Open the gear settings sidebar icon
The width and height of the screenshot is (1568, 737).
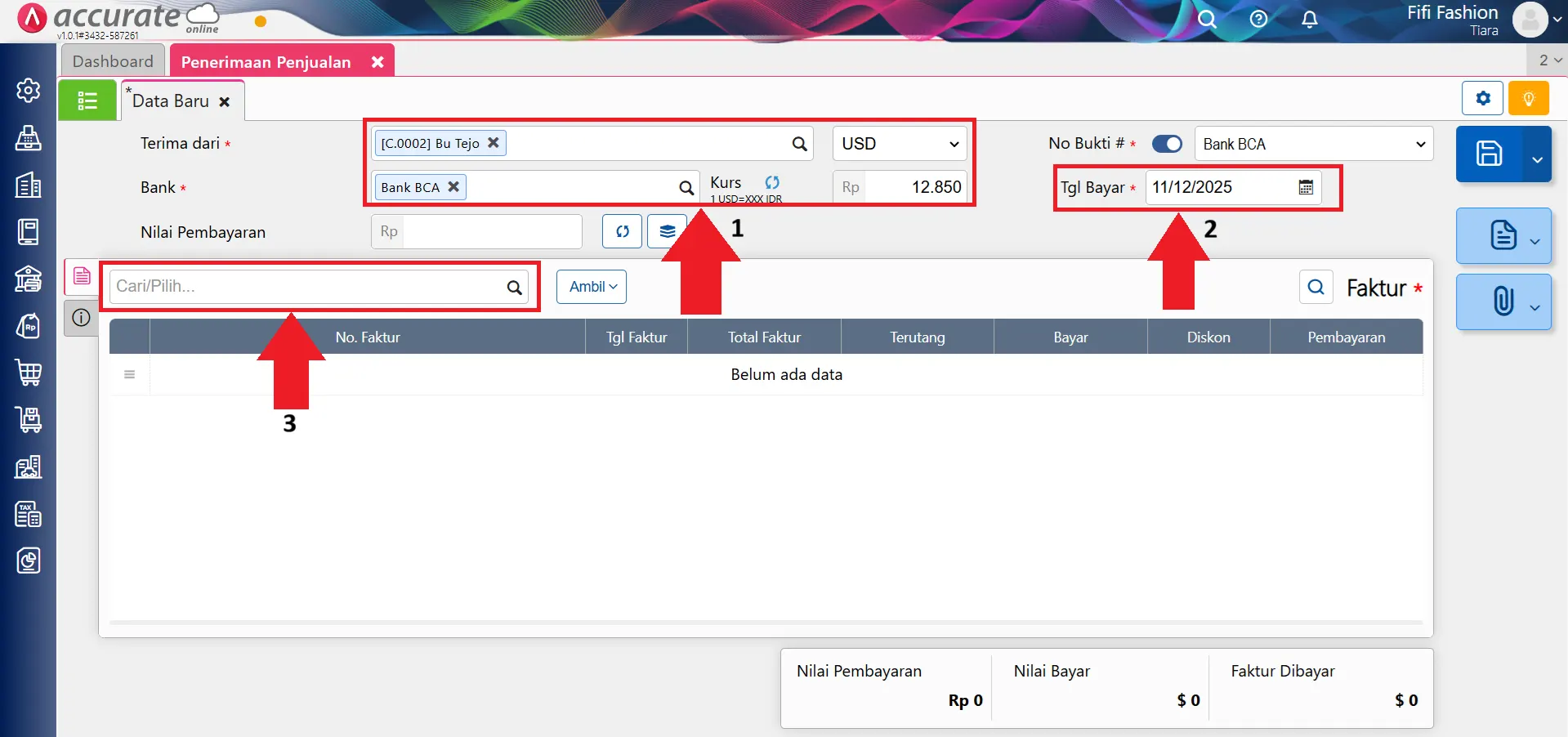tap(29, 90)
